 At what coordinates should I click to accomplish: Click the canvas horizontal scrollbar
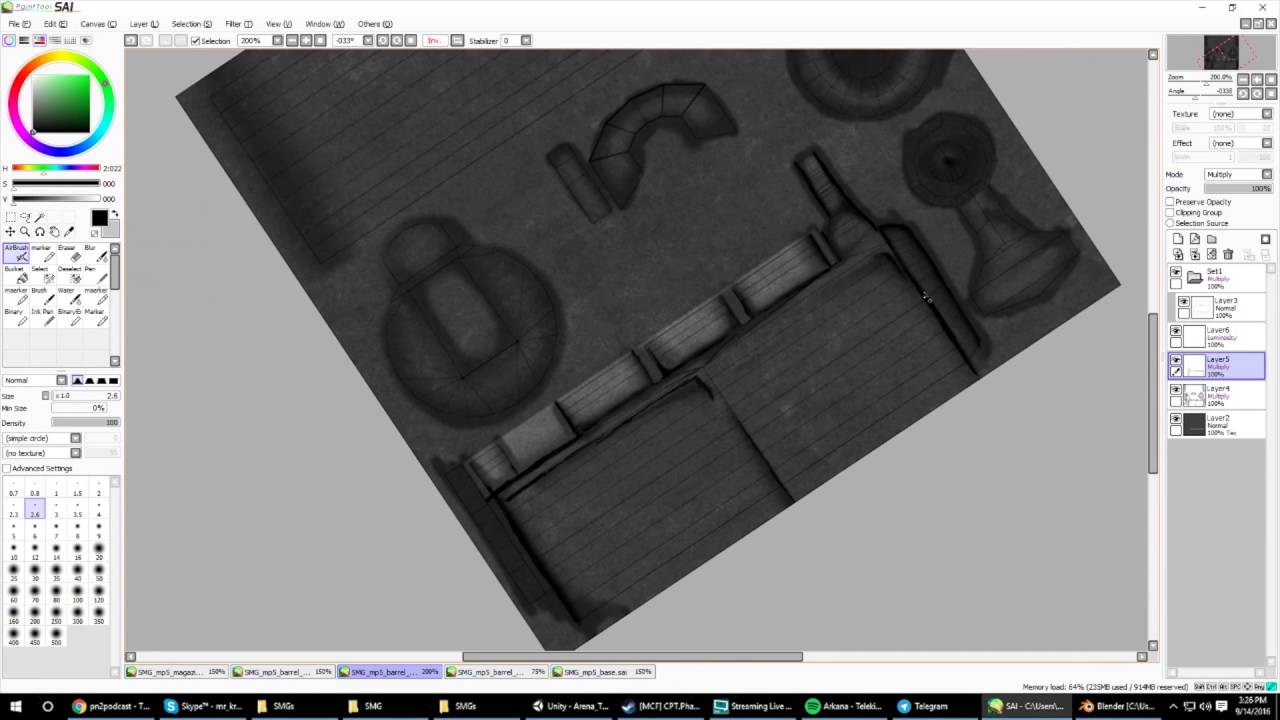click(632, 657)
